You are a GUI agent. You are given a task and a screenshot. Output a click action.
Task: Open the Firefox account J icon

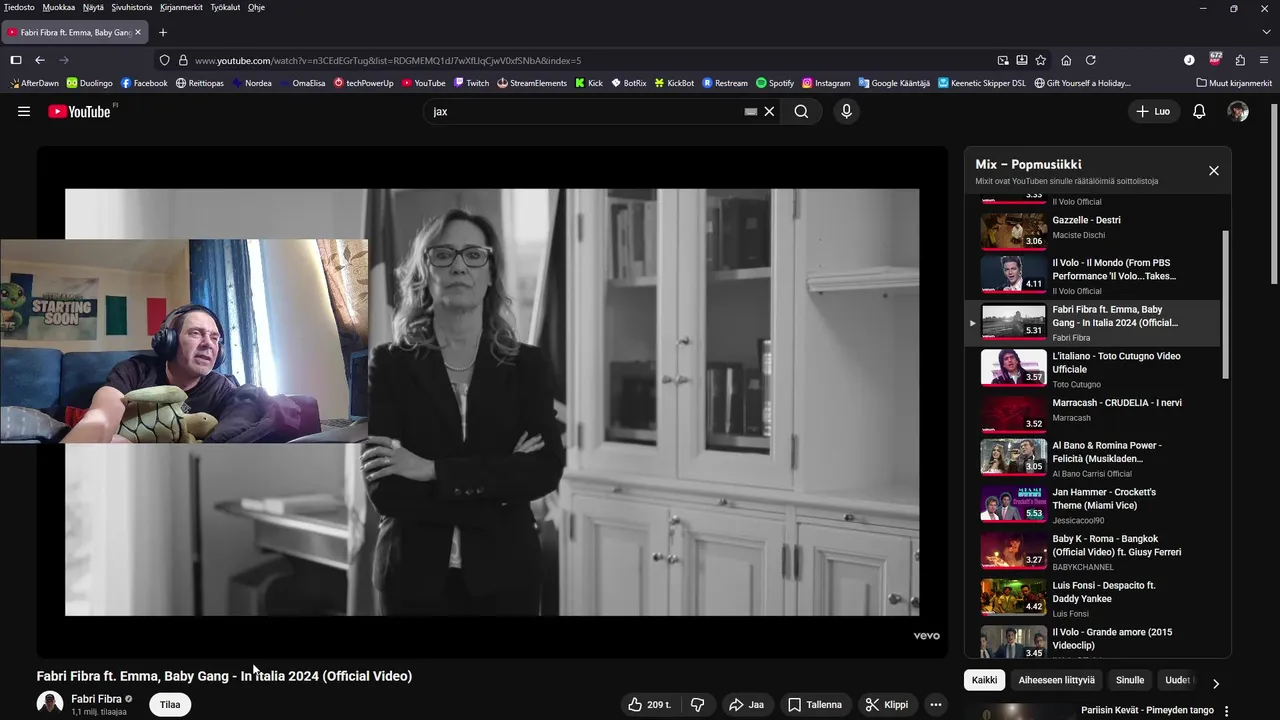[1189, 60]
